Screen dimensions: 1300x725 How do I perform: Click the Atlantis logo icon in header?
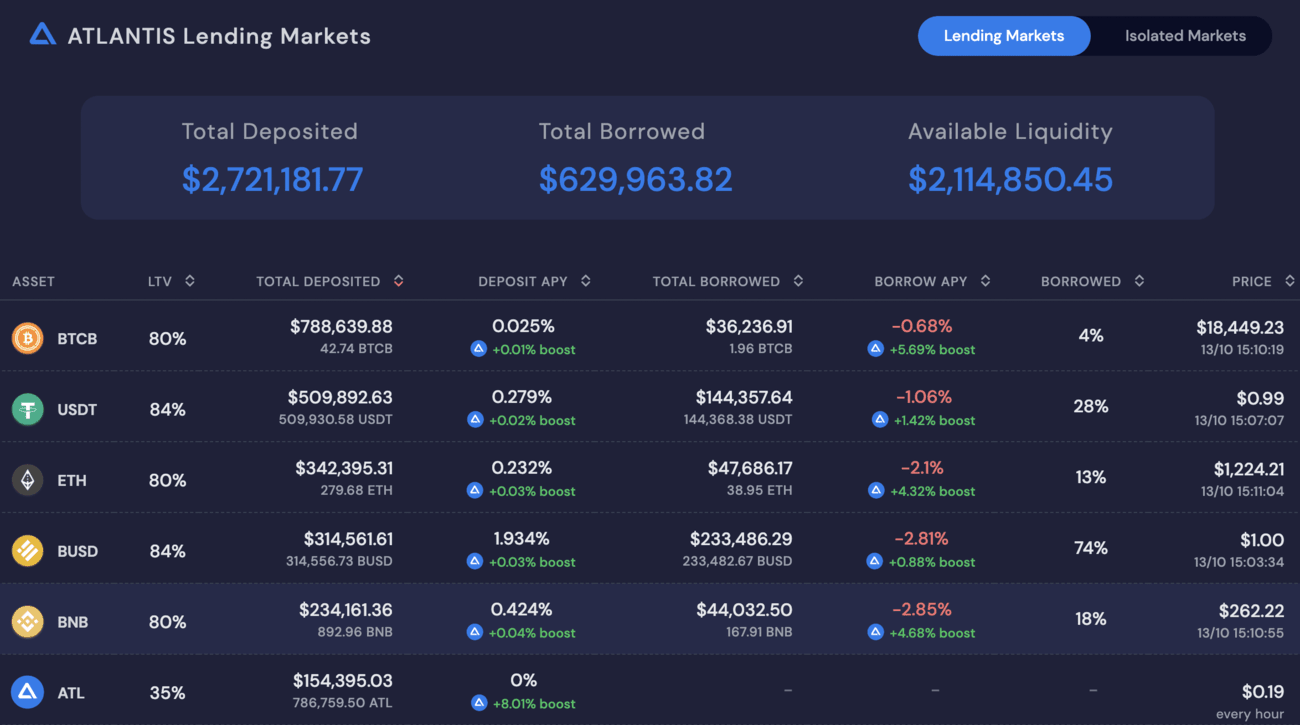pyautogui.click(x=42, y=35)
